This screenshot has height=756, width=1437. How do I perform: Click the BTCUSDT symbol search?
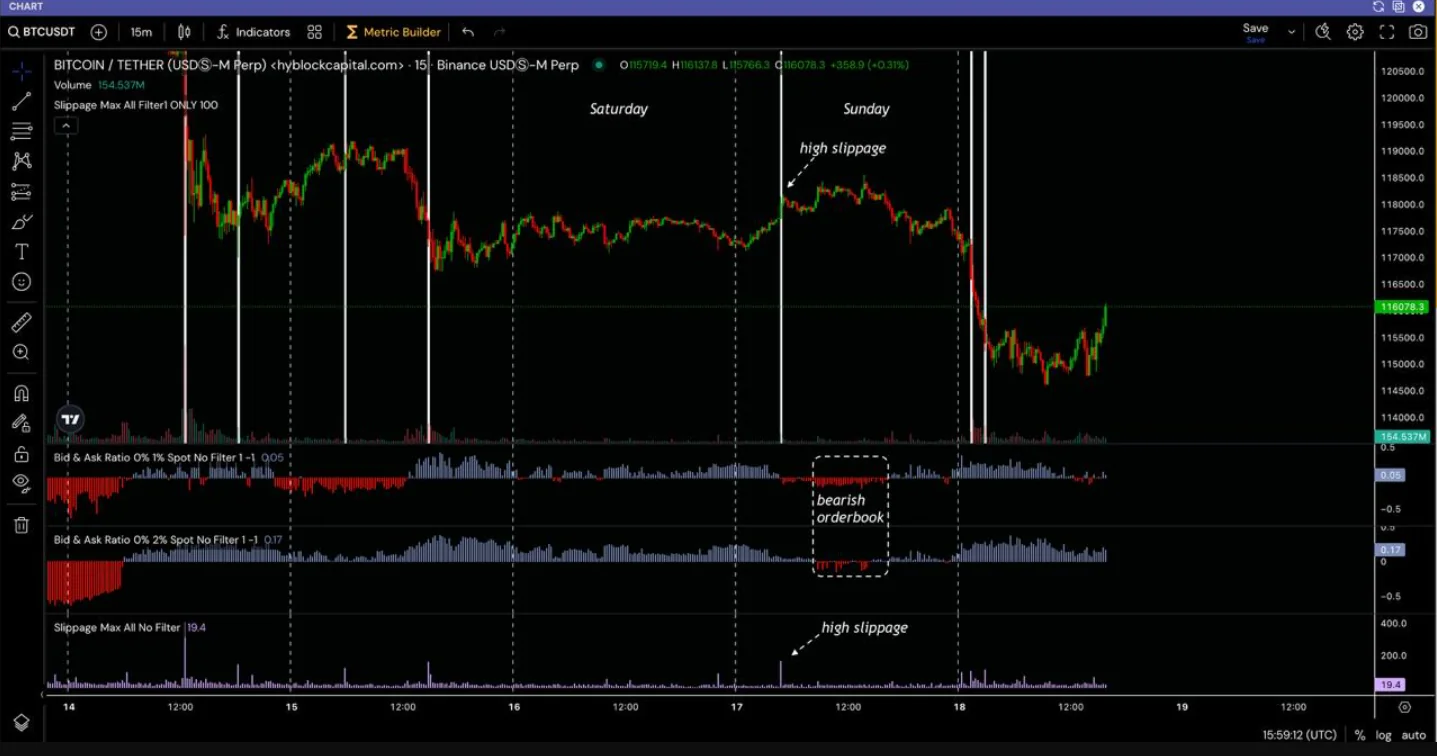(42, 32)
